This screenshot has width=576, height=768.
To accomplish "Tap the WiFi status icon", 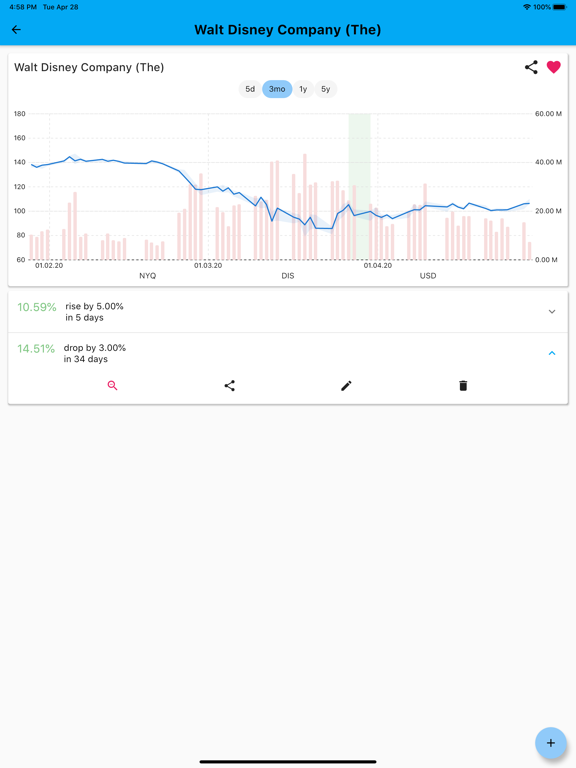I will [x=527, y=7].
